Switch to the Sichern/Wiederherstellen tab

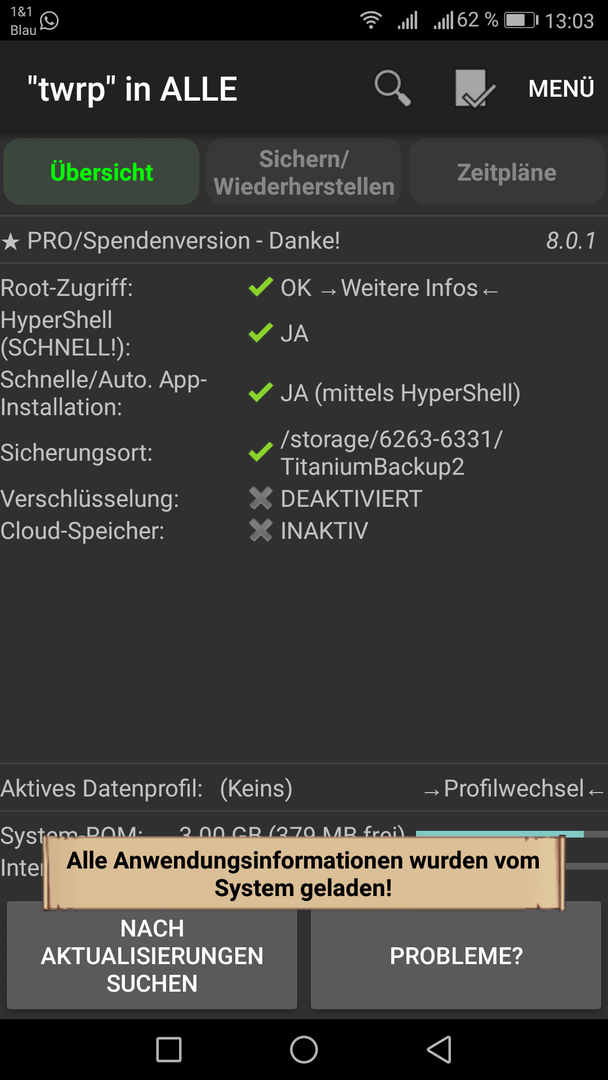coord(304,172)
